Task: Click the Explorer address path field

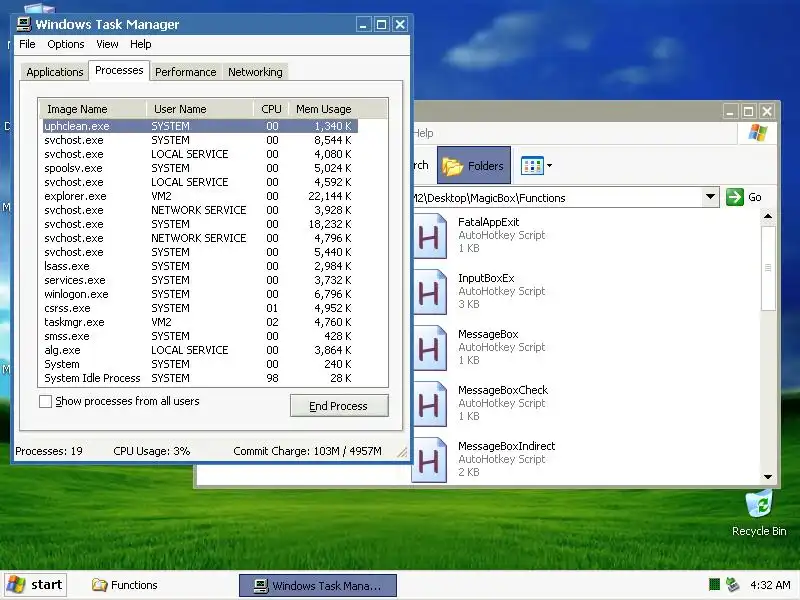Action: [x=556, y=198]
